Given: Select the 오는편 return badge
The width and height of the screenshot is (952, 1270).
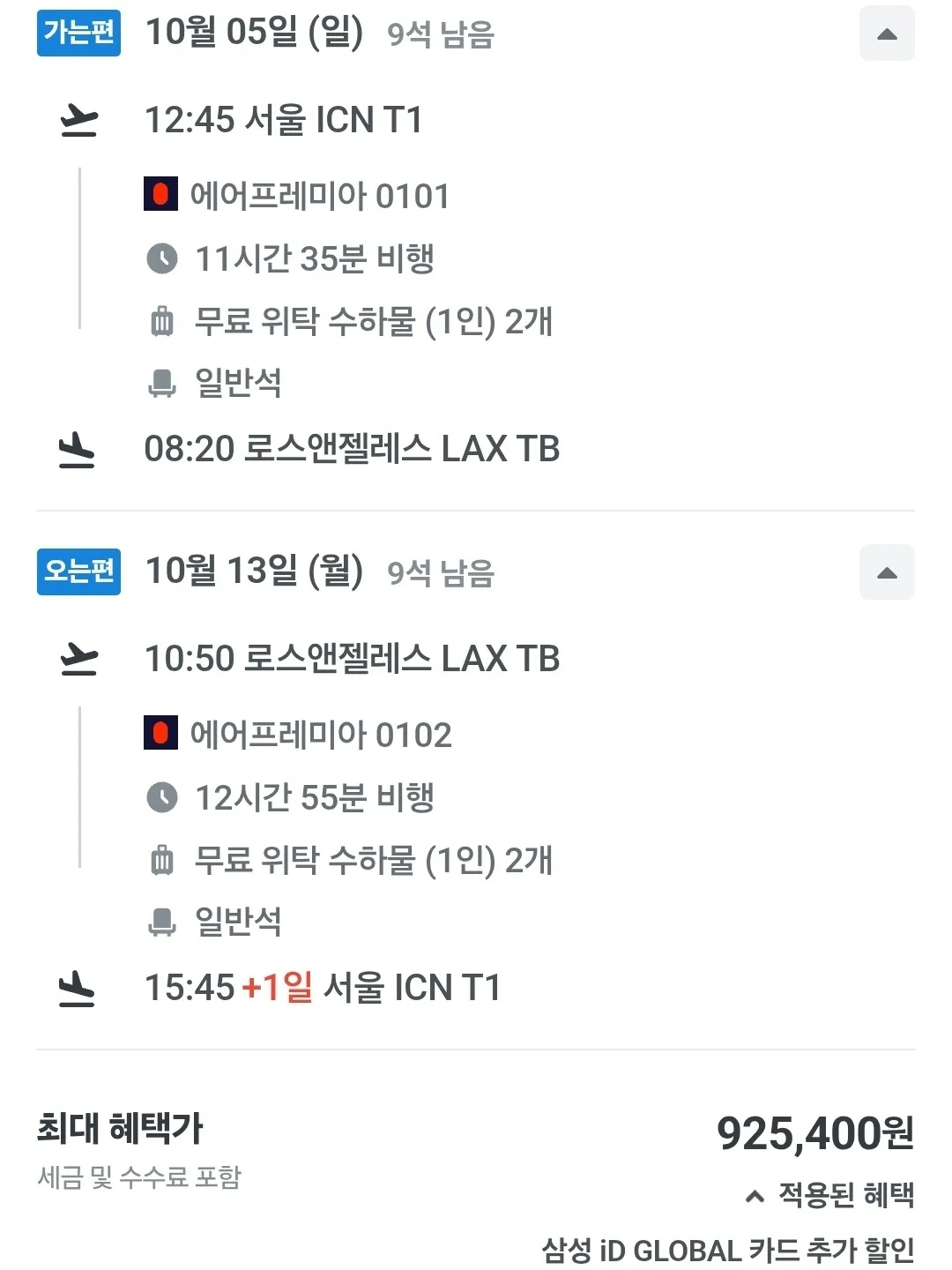Looking at the screenshot, I should [x=78, y=571].
